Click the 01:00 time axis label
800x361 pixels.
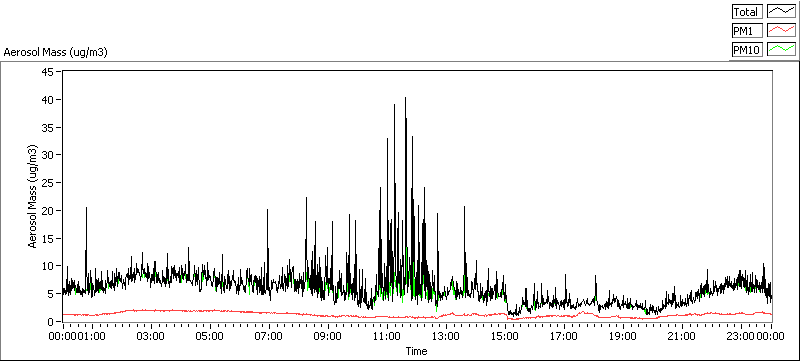pos(92,337)
